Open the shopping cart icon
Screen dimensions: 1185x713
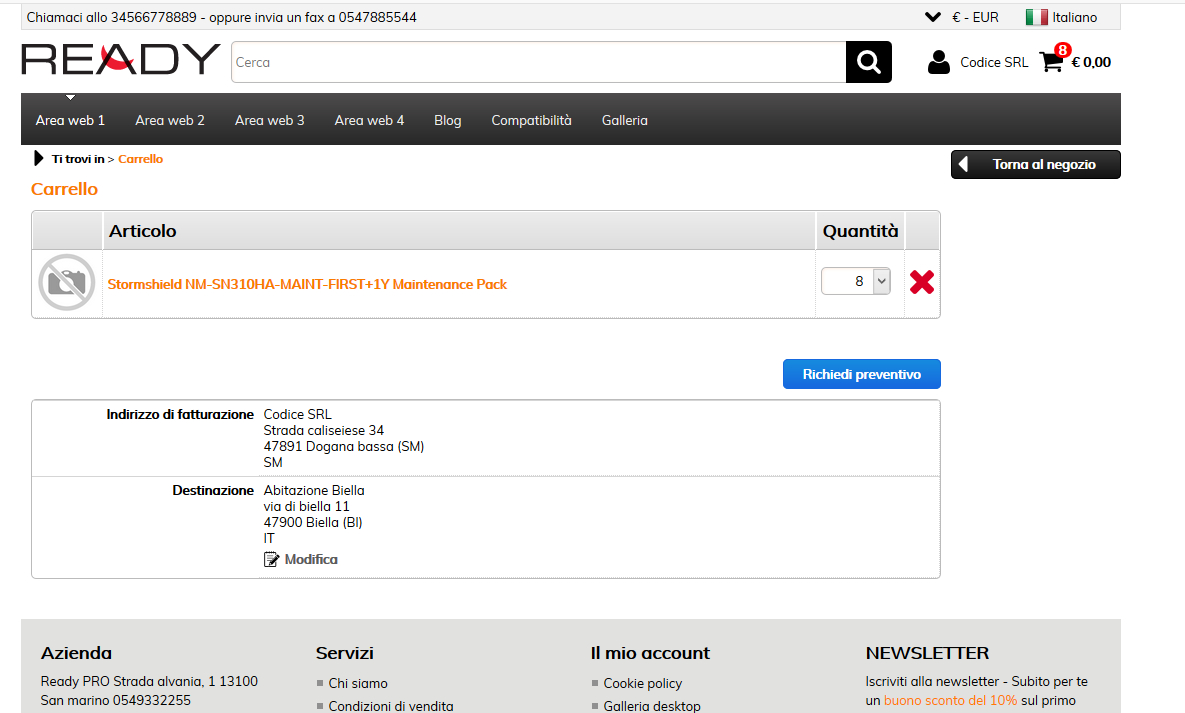[x=1051, y=62]
